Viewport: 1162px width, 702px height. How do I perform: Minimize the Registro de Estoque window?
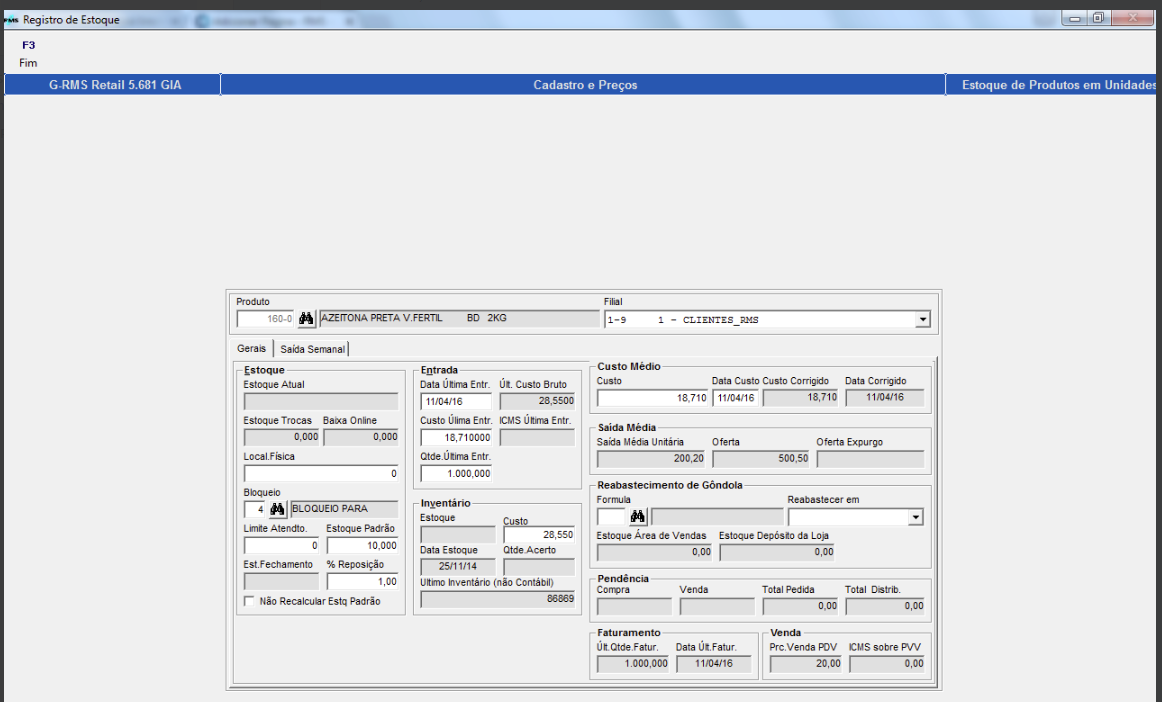[x=1075, y=18]
